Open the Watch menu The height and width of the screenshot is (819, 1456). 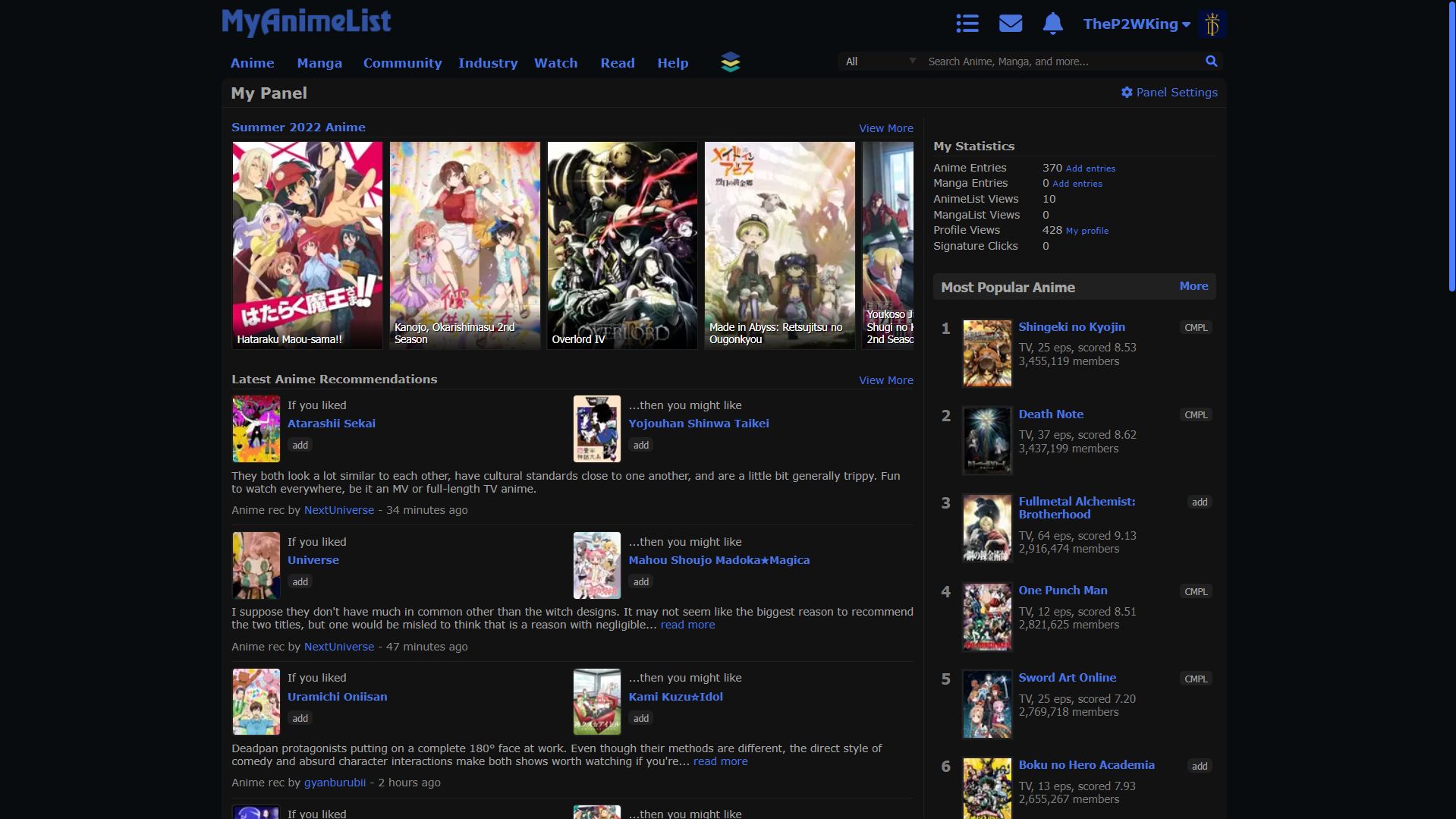pos(555,63)
